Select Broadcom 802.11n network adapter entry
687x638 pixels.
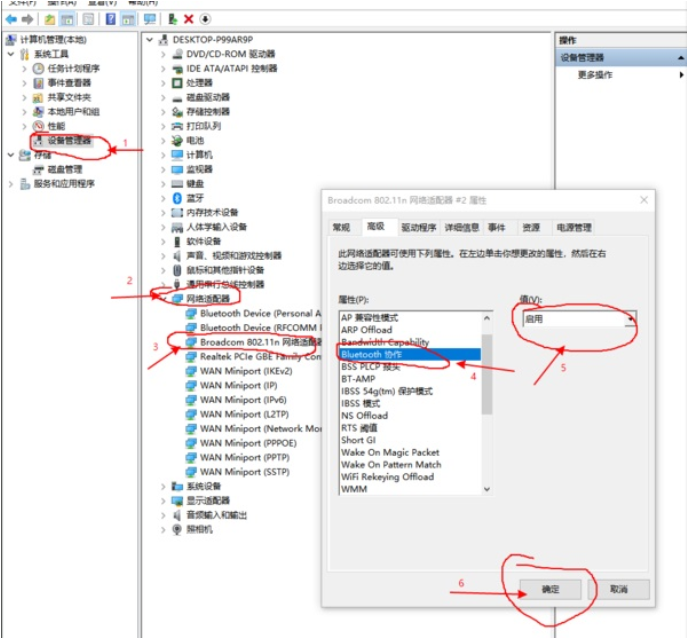point(261,342)
